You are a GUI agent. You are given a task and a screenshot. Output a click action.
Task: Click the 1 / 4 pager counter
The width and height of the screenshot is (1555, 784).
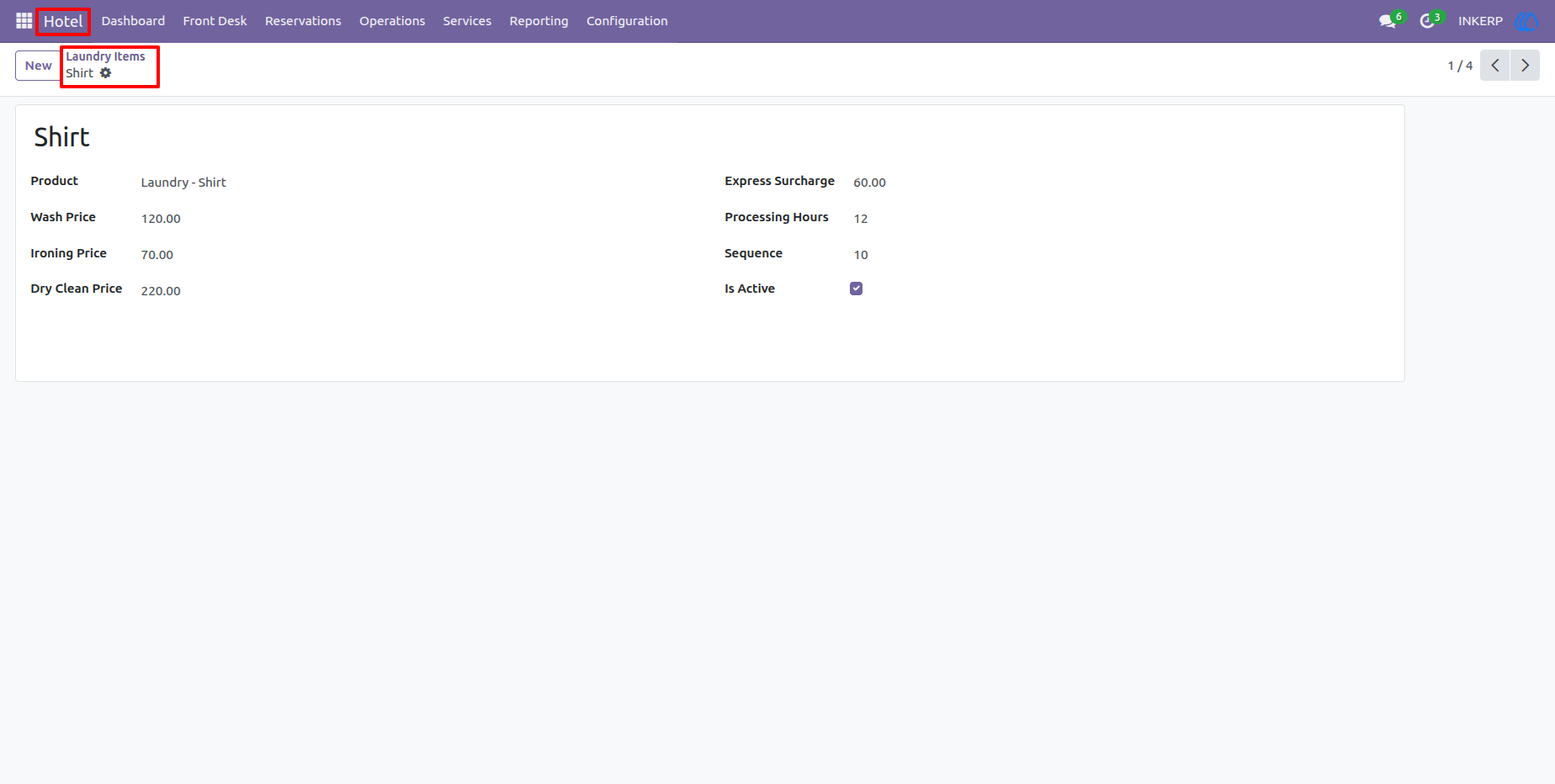pos(1460,66)
